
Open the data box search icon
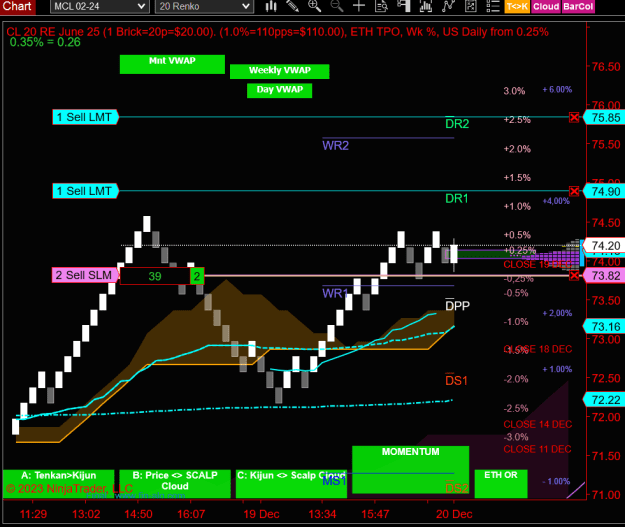point(381,6)
